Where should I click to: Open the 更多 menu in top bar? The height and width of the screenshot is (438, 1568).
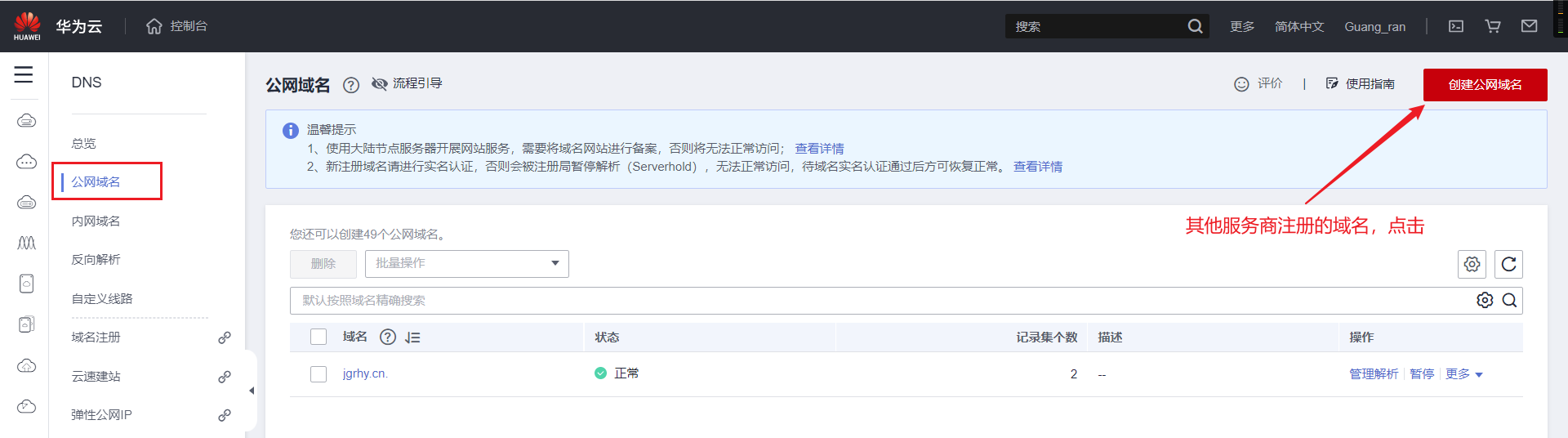[x=1242, y=26]
